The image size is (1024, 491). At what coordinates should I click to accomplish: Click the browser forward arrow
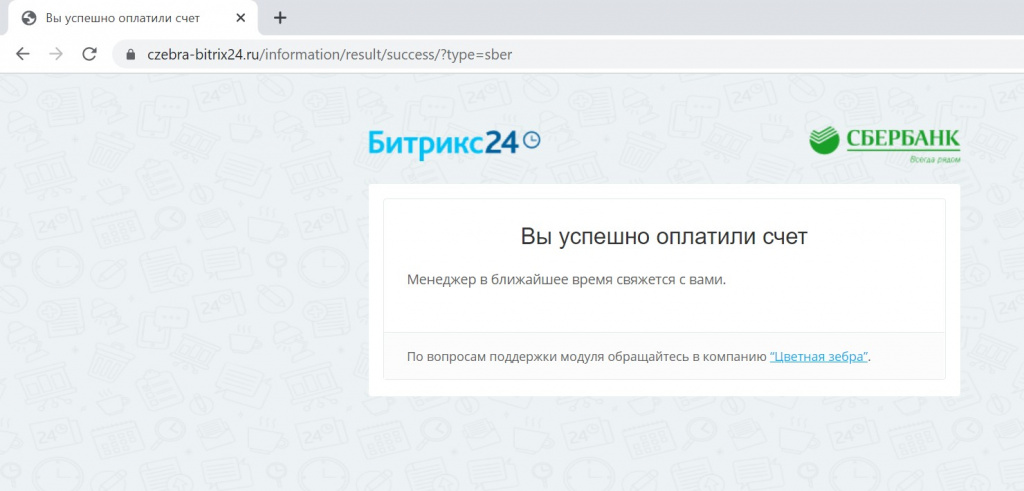click(x=56, y=54)
